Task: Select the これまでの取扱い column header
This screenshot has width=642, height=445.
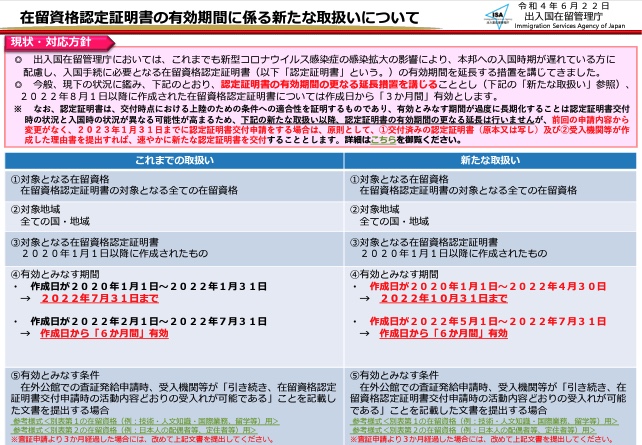Action: click(163, 161)
